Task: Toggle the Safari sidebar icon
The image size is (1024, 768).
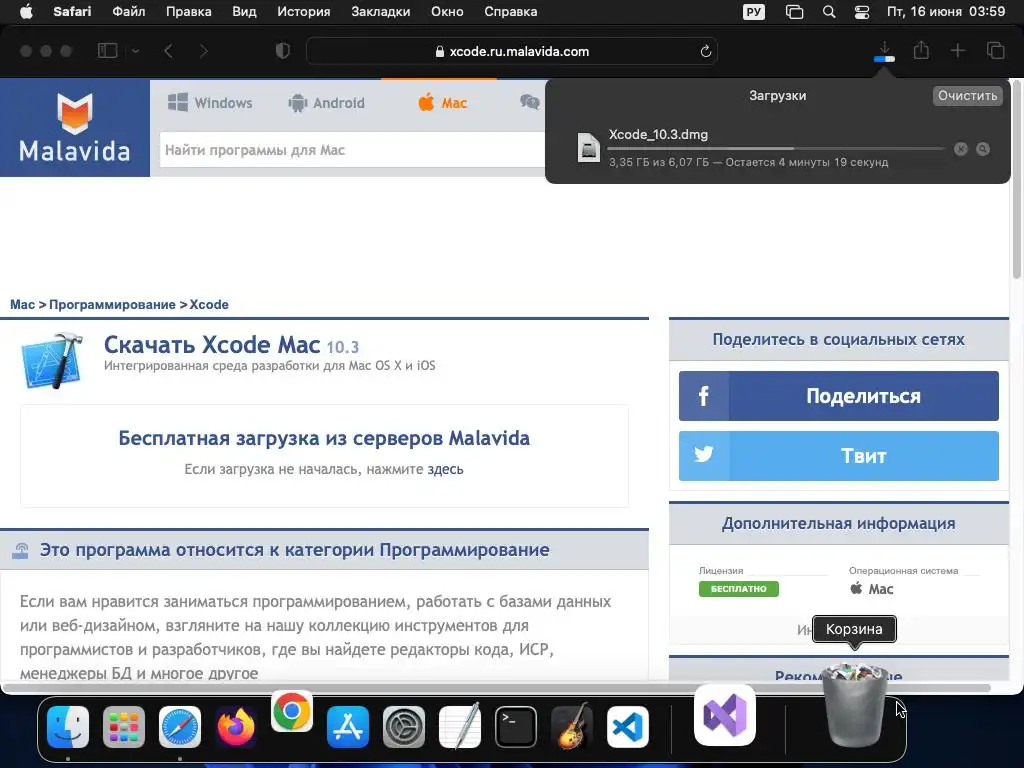Action: [x=107, y=50]
